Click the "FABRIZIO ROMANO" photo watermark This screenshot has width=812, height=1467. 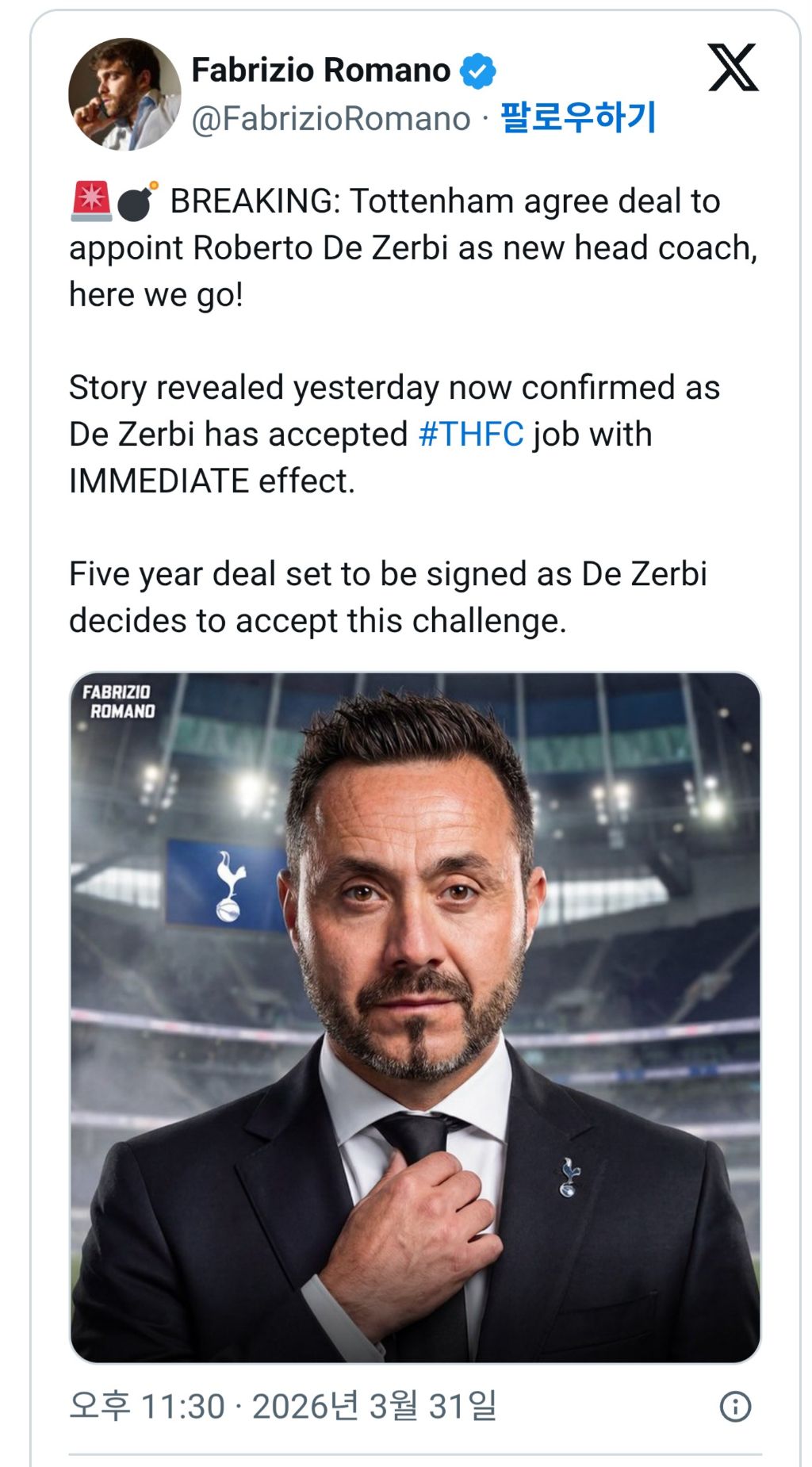pyautogui.click(x=119, y=702)
